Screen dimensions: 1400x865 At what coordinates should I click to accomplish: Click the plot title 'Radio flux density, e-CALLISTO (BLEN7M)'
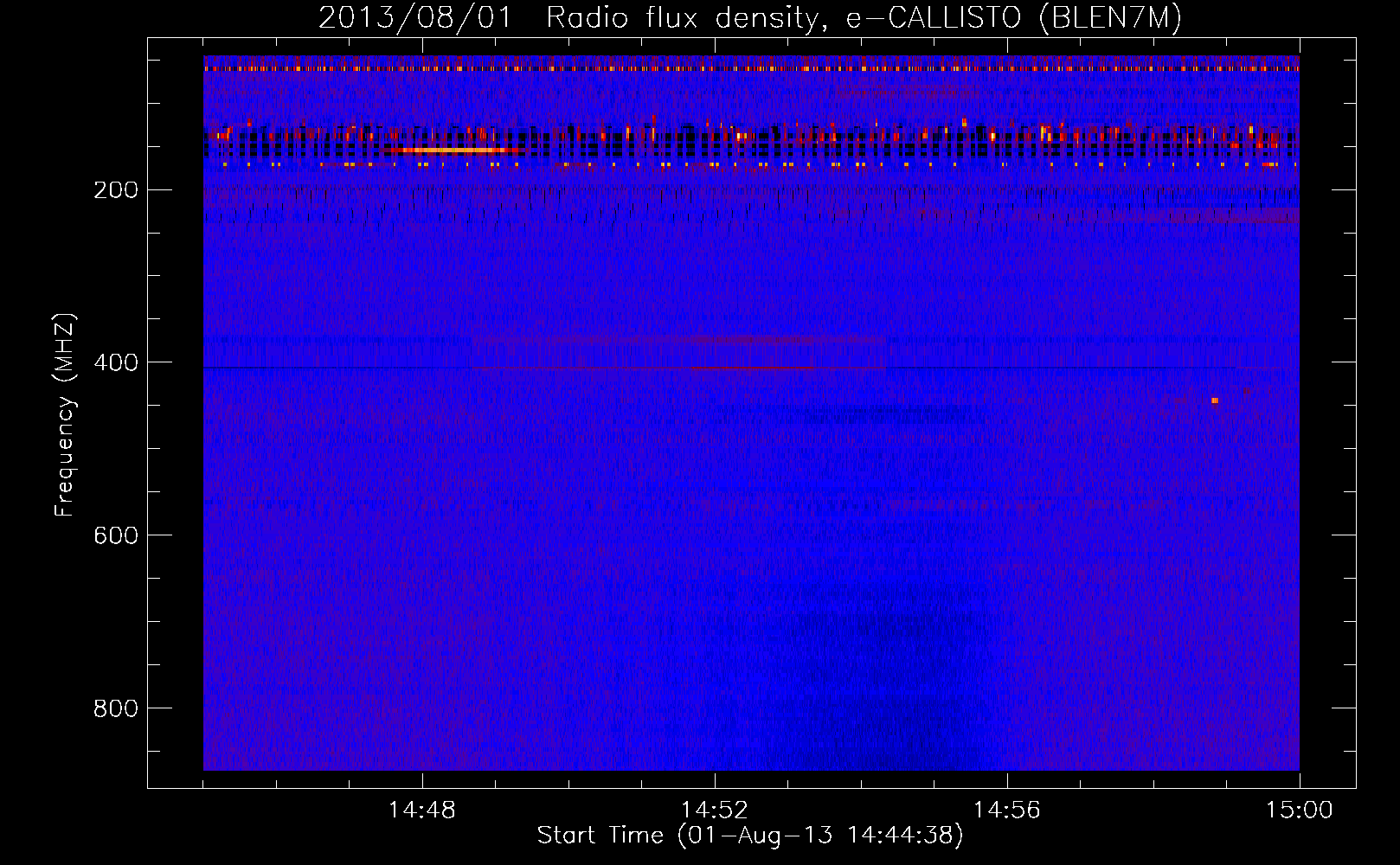click(864, 18)
